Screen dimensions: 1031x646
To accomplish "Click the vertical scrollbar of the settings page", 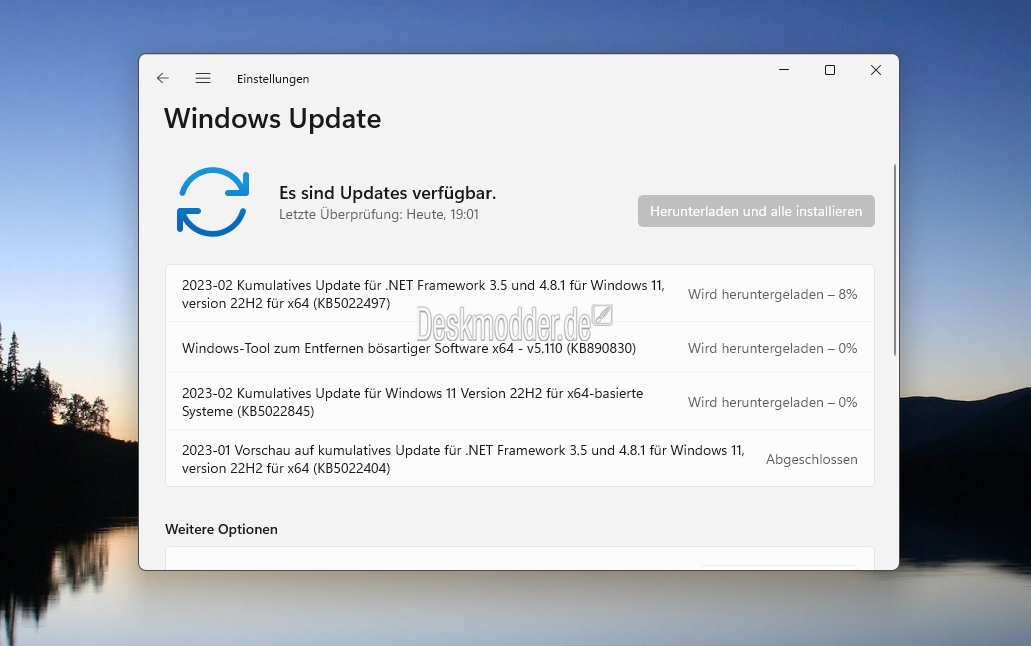I will tap(894, 260).
